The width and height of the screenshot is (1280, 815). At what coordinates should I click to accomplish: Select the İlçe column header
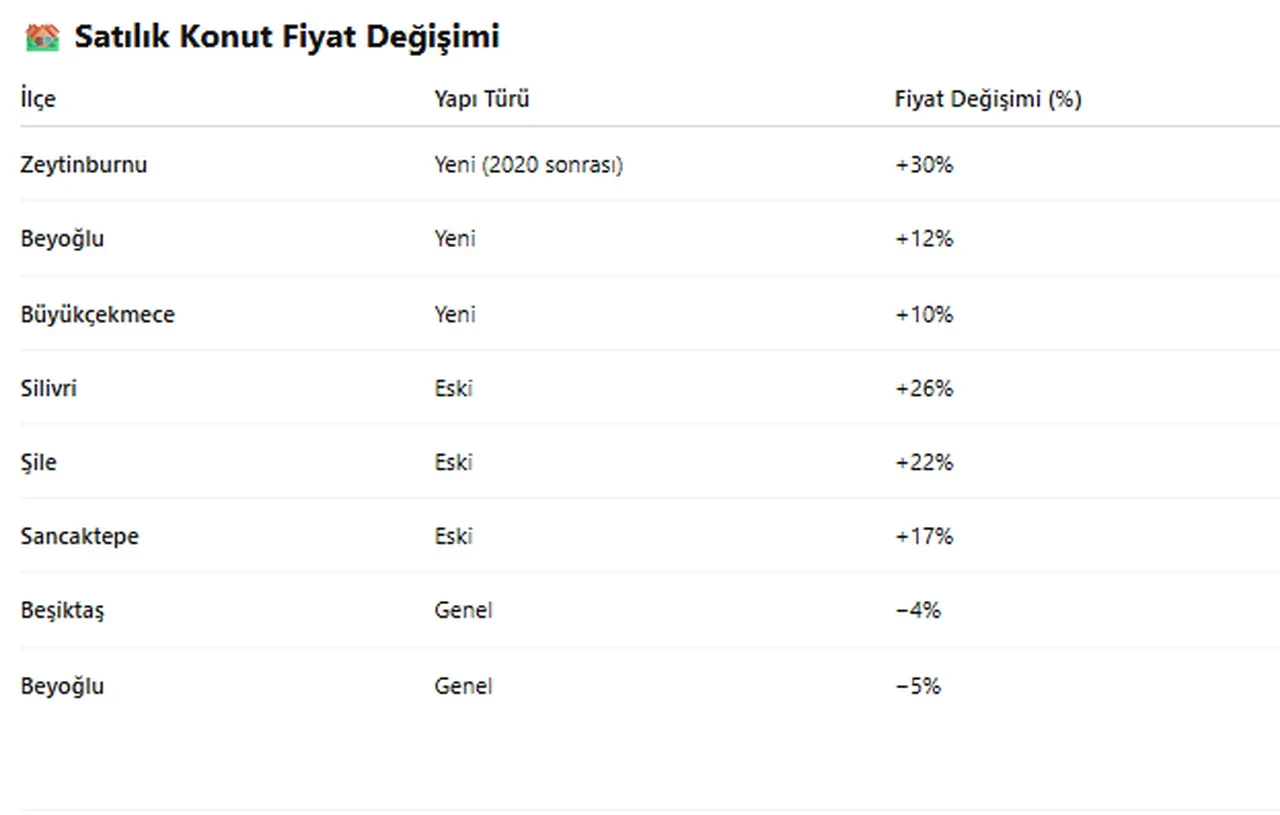38,99
